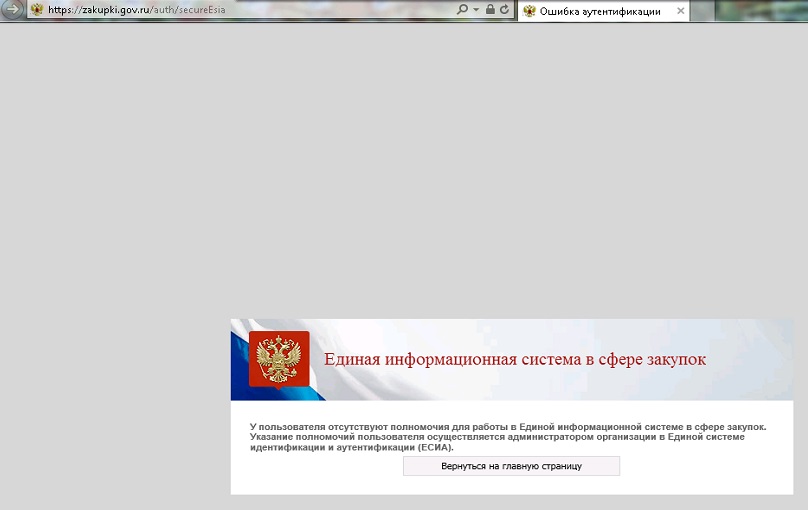Click the flag stripes left of the emblem

[x=239, y=365]
